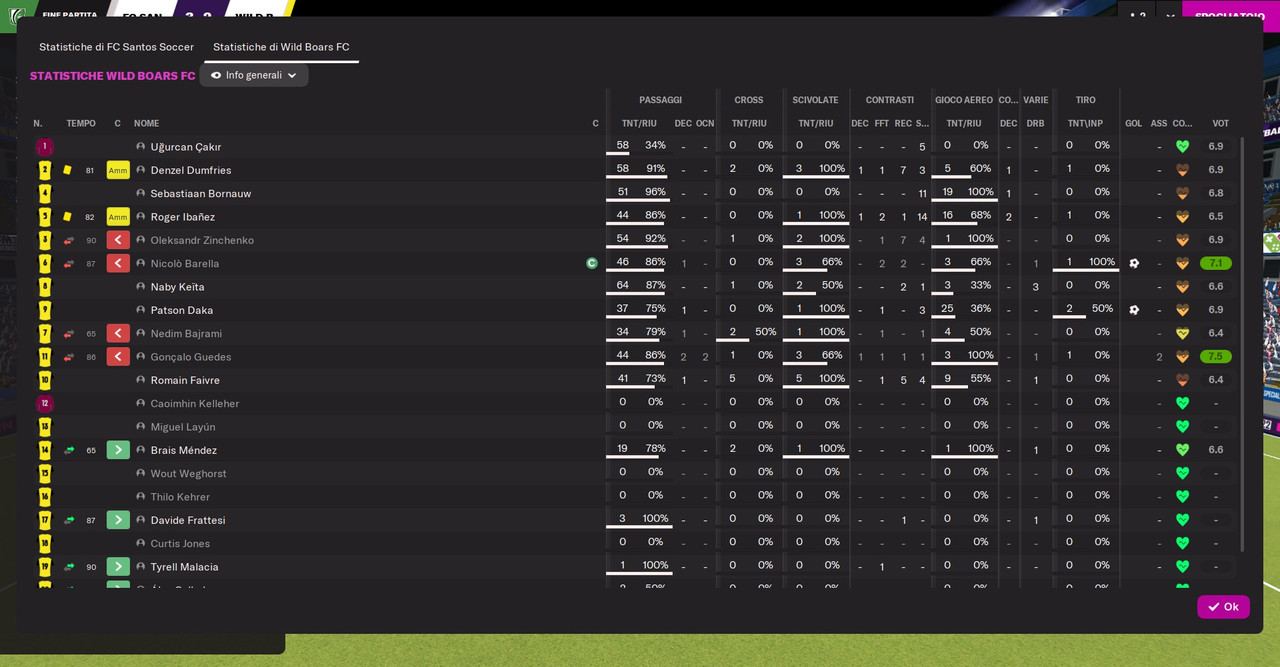
Task: Open the Info generali view dropdown
Action: coord(254,75)
